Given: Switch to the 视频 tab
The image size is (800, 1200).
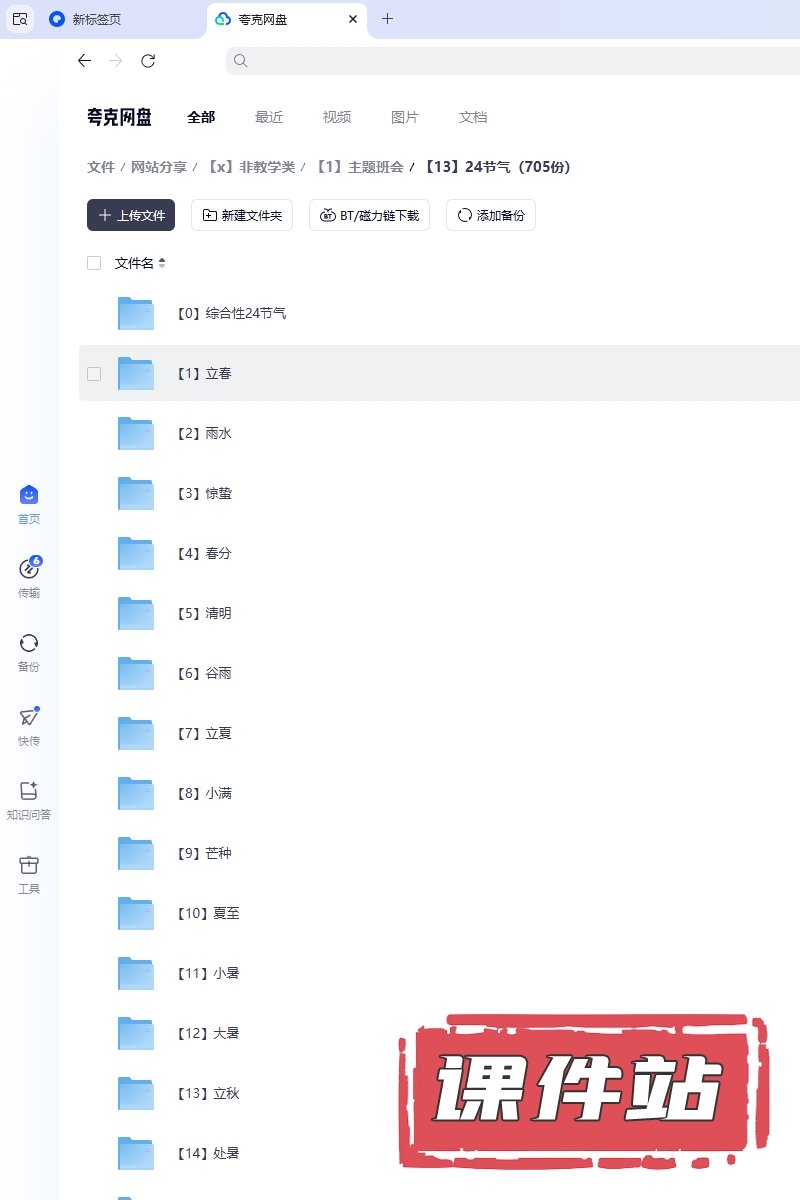Looking at the screenshot, I should [337, 117].
